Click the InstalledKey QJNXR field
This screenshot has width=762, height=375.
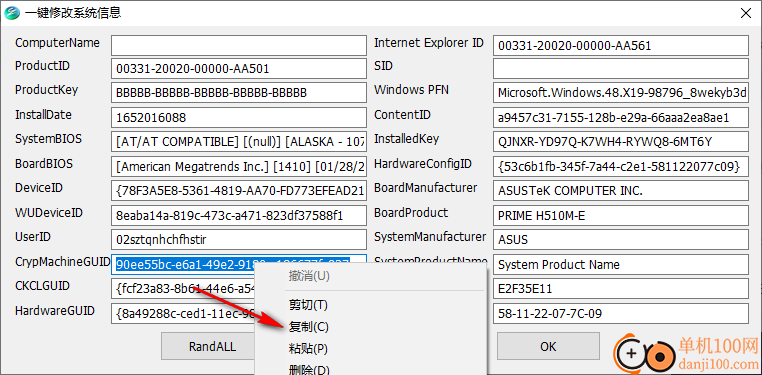[621, 142]
